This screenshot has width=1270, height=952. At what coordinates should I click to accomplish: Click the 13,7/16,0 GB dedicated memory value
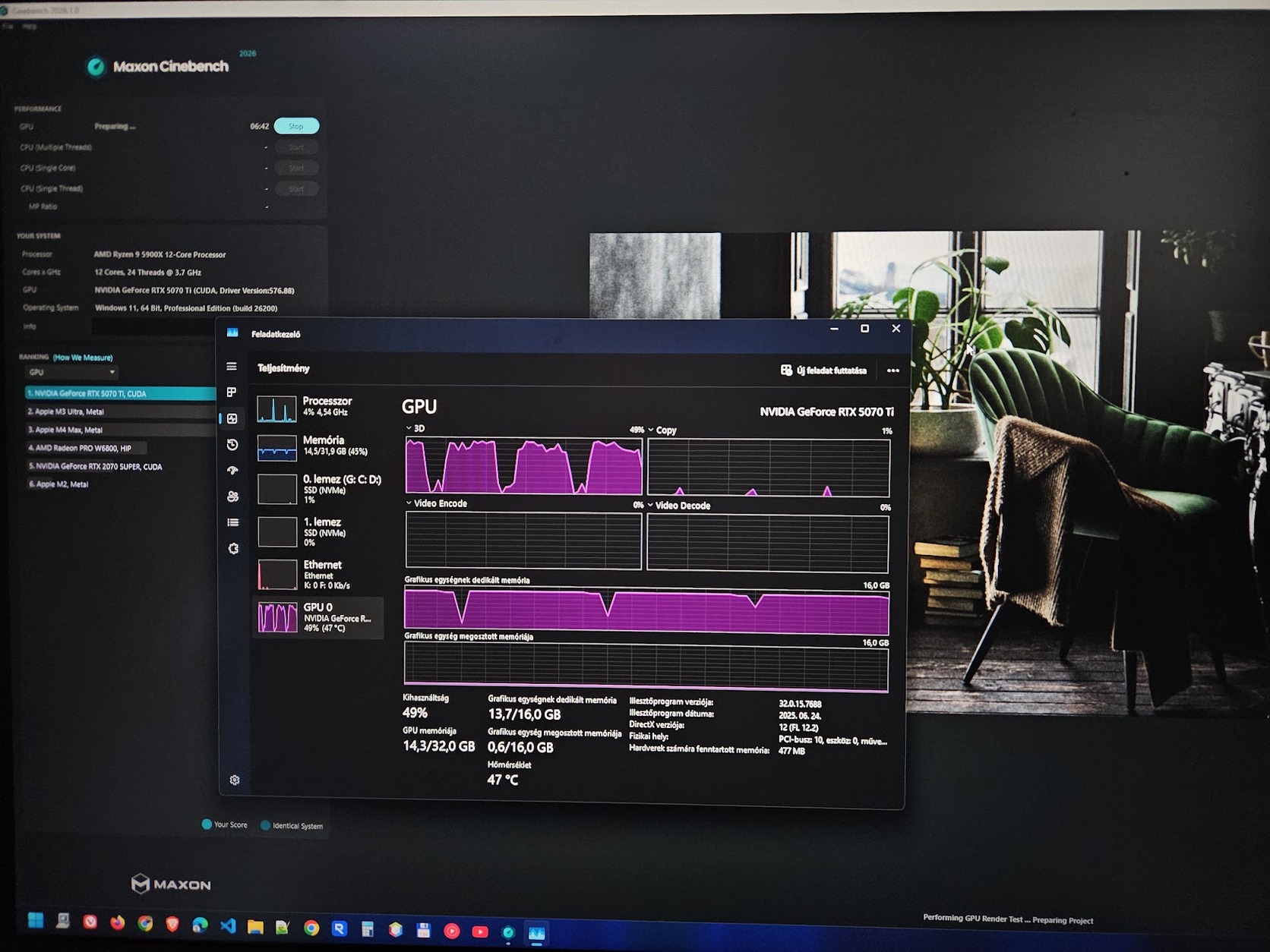[524, 714]
